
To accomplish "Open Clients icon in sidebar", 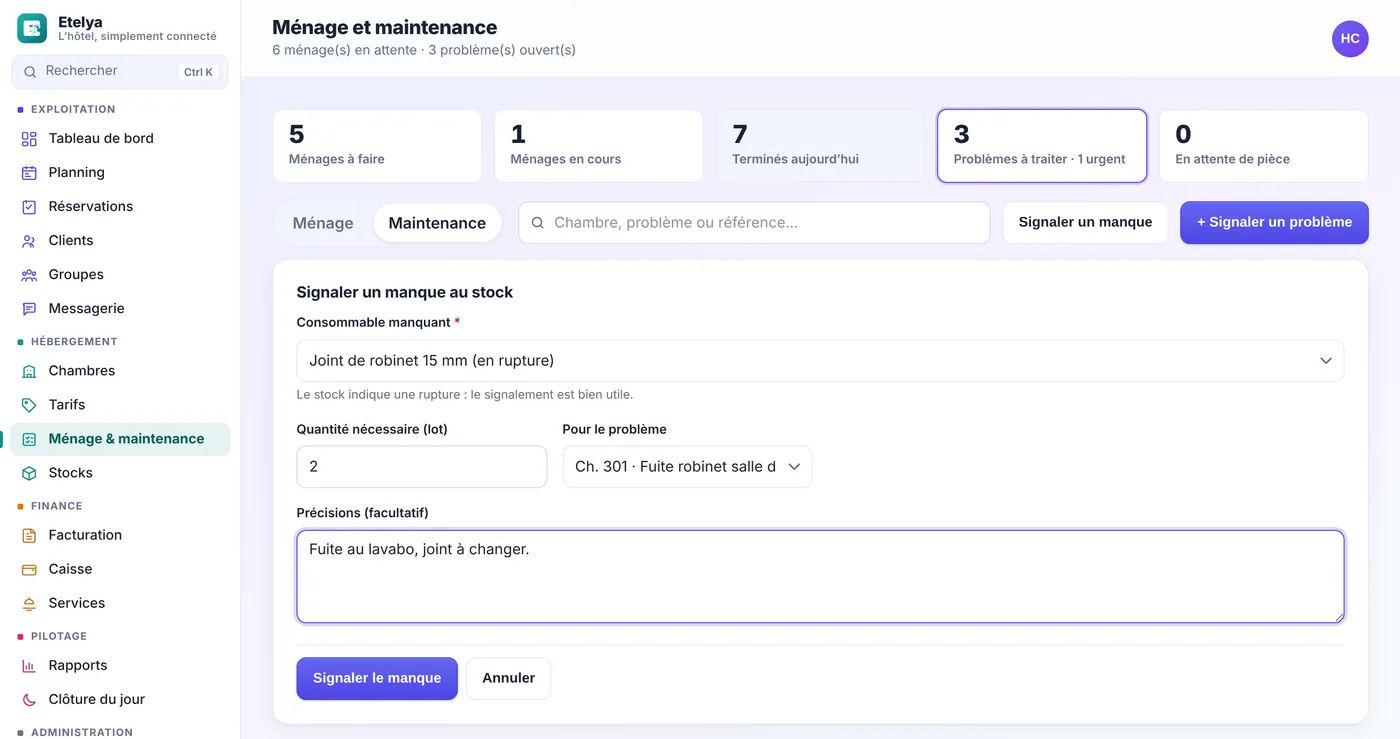I will coord(29,241).
